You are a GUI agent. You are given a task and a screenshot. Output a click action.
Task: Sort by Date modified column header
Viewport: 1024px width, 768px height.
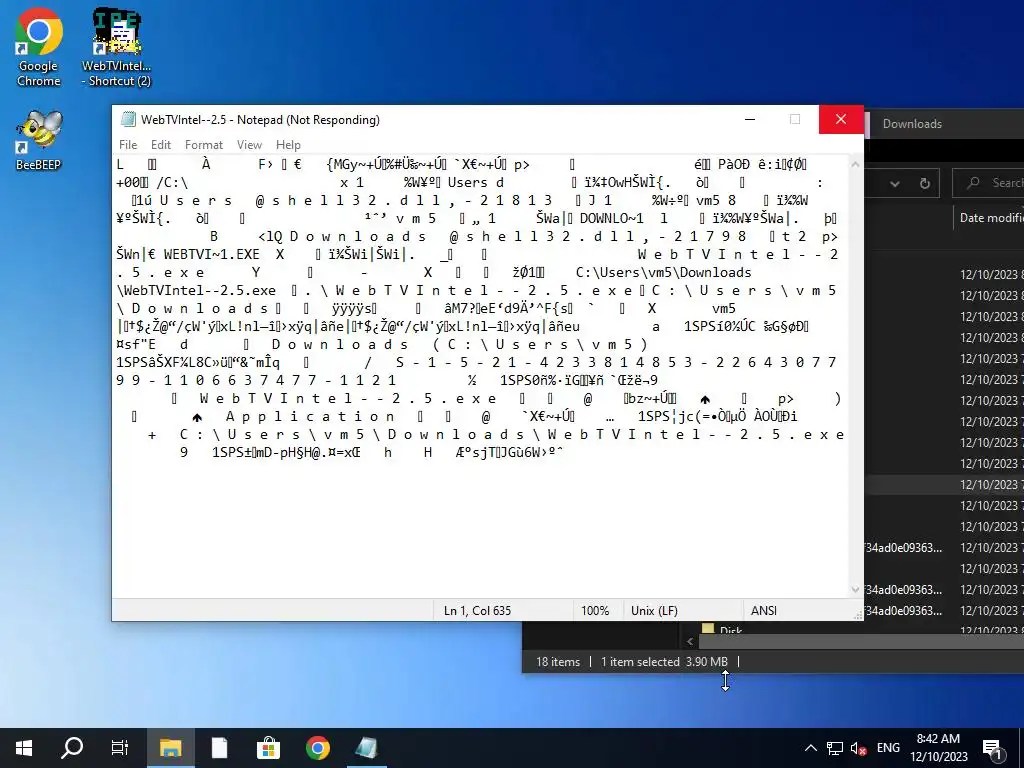point(991,218)
